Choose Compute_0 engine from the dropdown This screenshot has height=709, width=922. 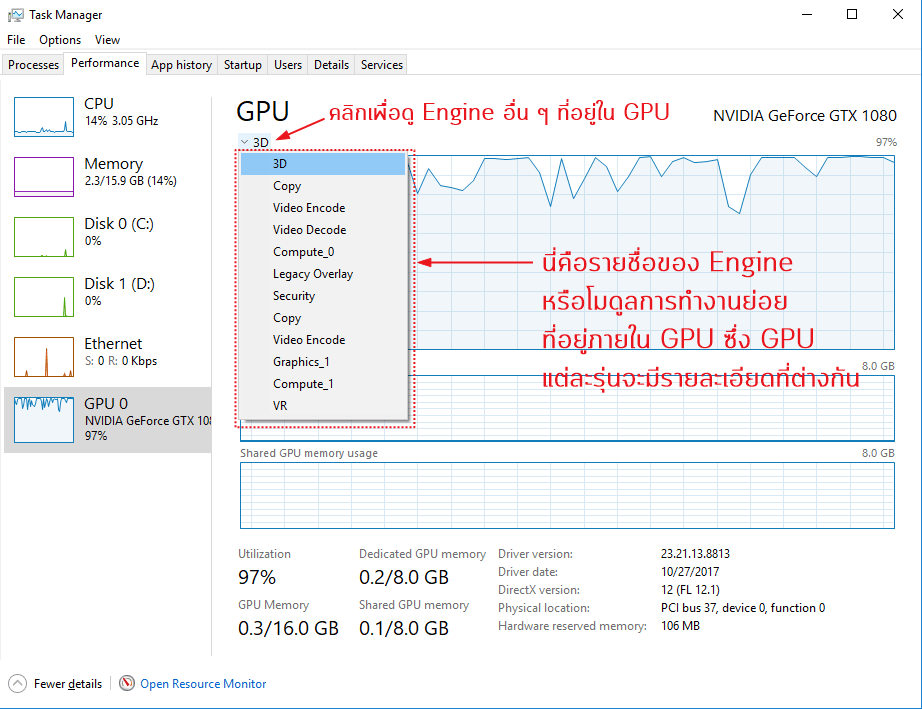pyautogui.click(x=304, y=251)
